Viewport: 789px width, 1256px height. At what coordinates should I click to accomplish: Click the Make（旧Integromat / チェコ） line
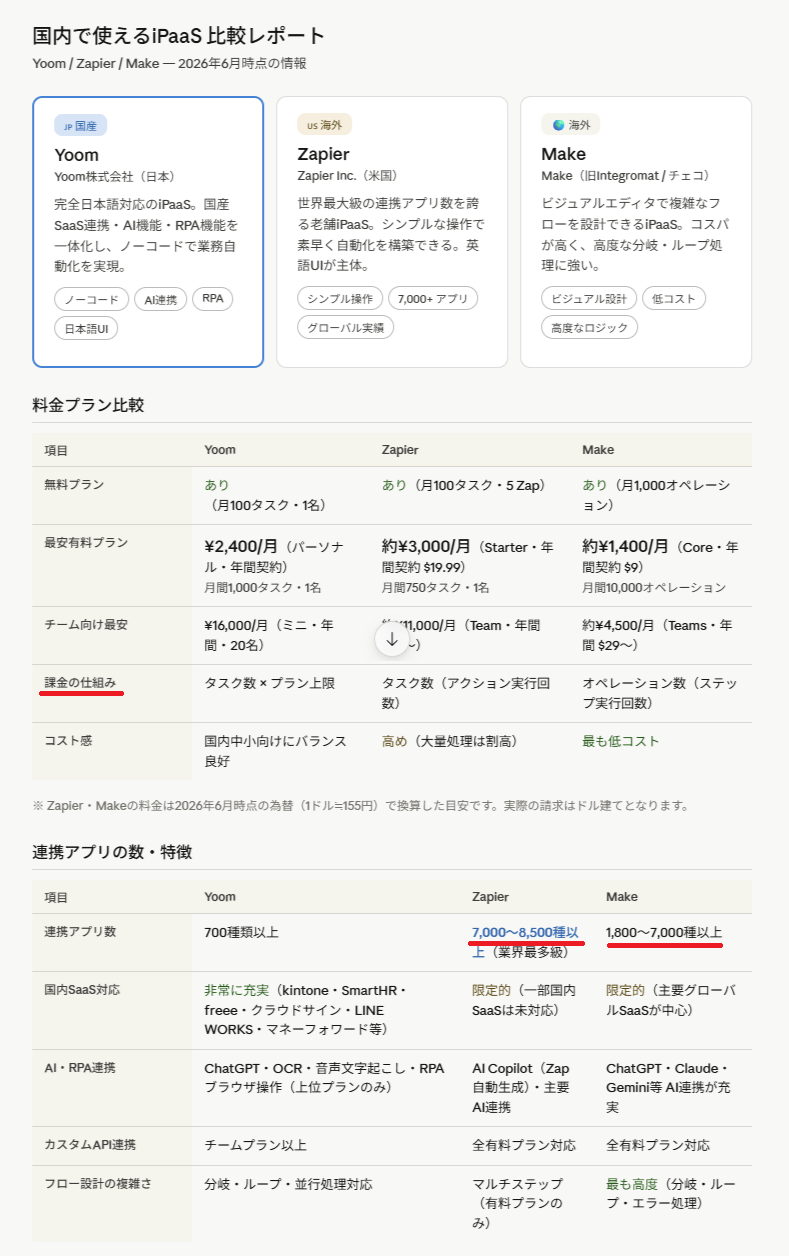pos(627,176)
